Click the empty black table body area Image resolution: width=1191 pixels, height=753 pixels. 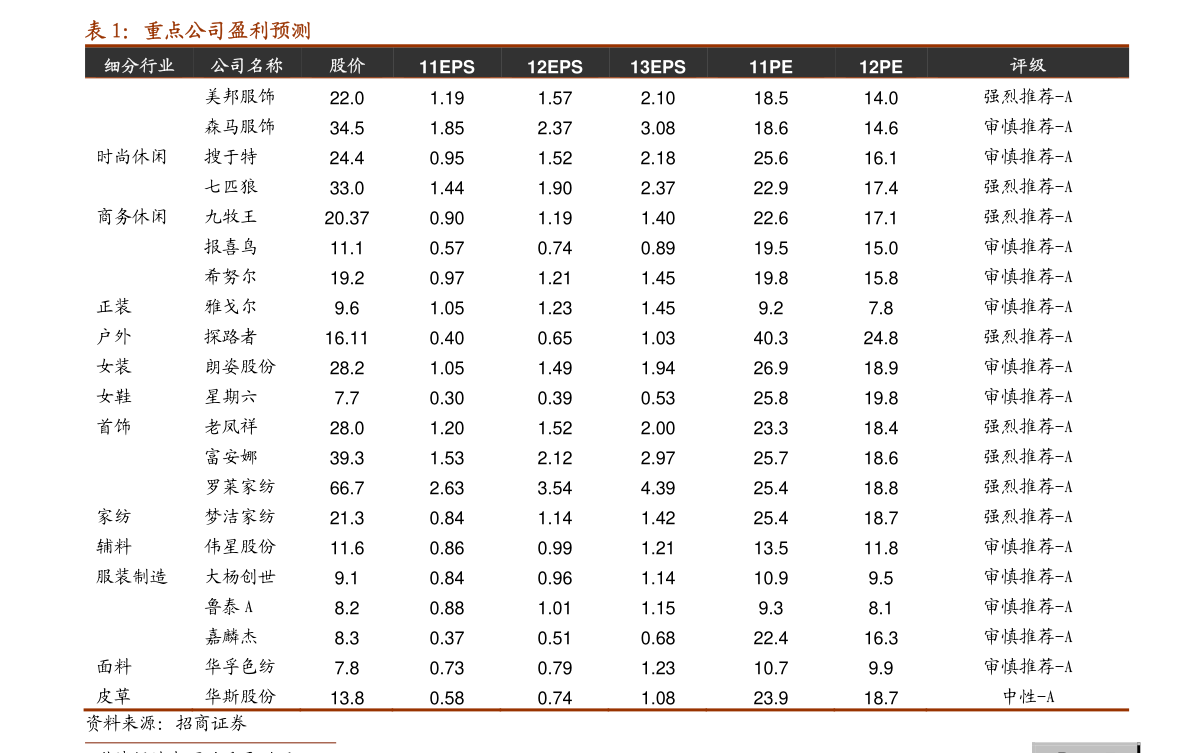(606, 390)
